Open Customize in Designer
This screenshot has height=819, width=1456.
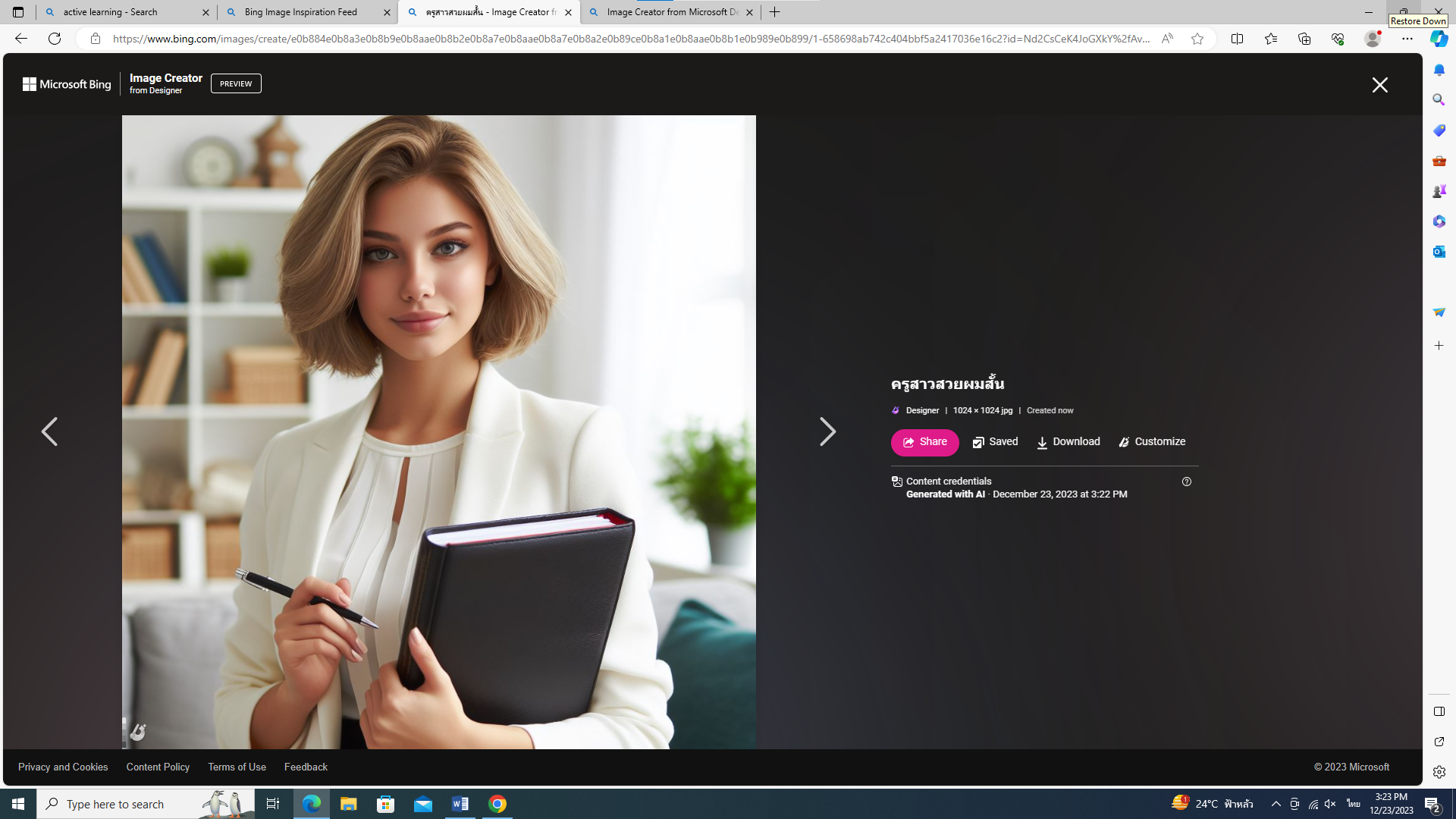(x=1152, y=442)
